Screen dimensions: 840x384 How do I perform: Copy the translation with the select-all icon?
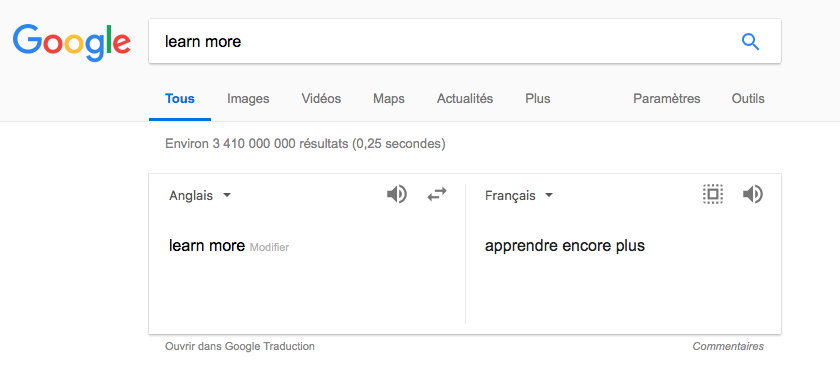[x=712, y=194]
